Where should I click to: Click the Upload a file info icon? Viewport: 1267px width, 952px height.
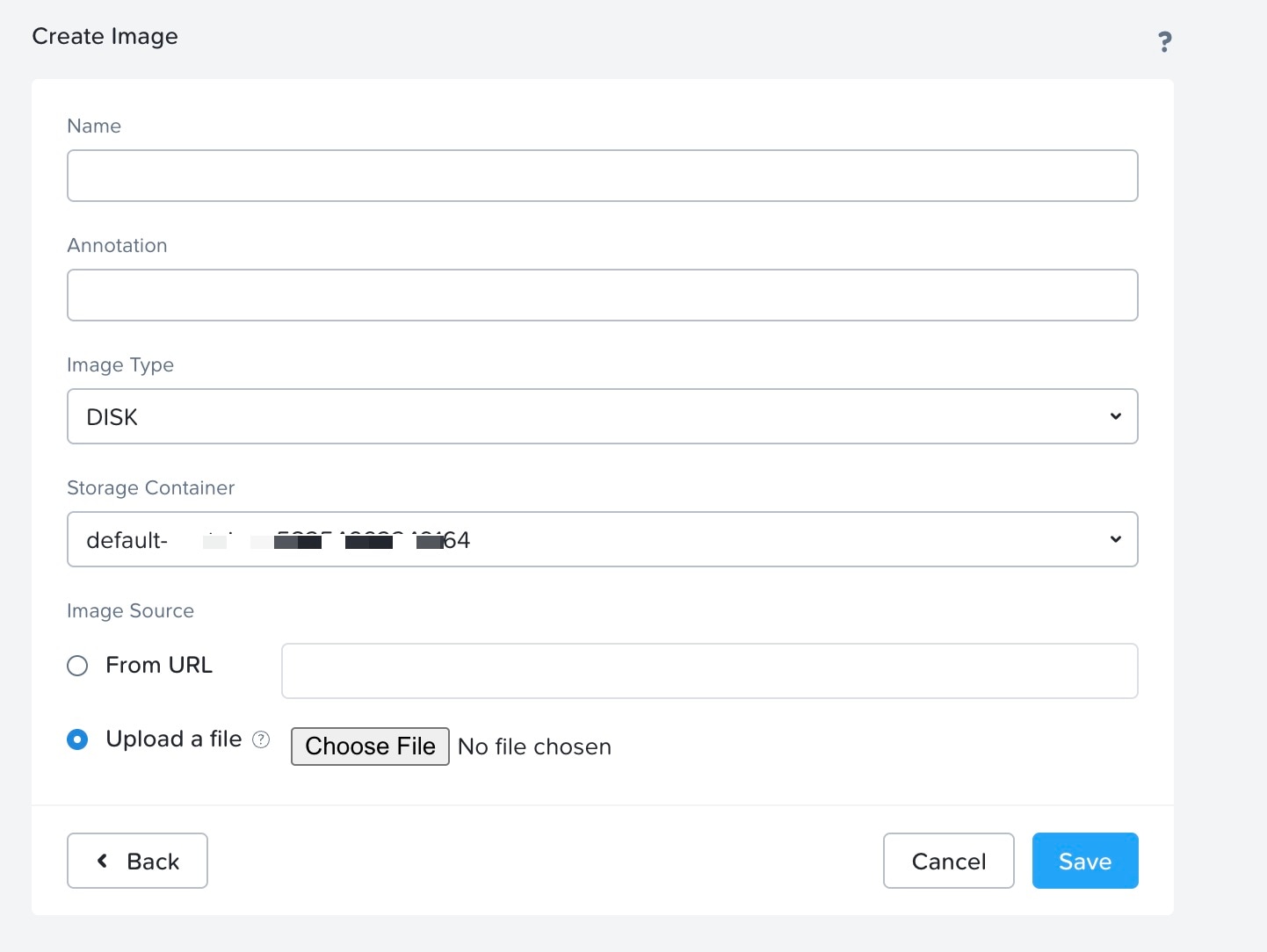pyautogui.click(x=261, y=739)
